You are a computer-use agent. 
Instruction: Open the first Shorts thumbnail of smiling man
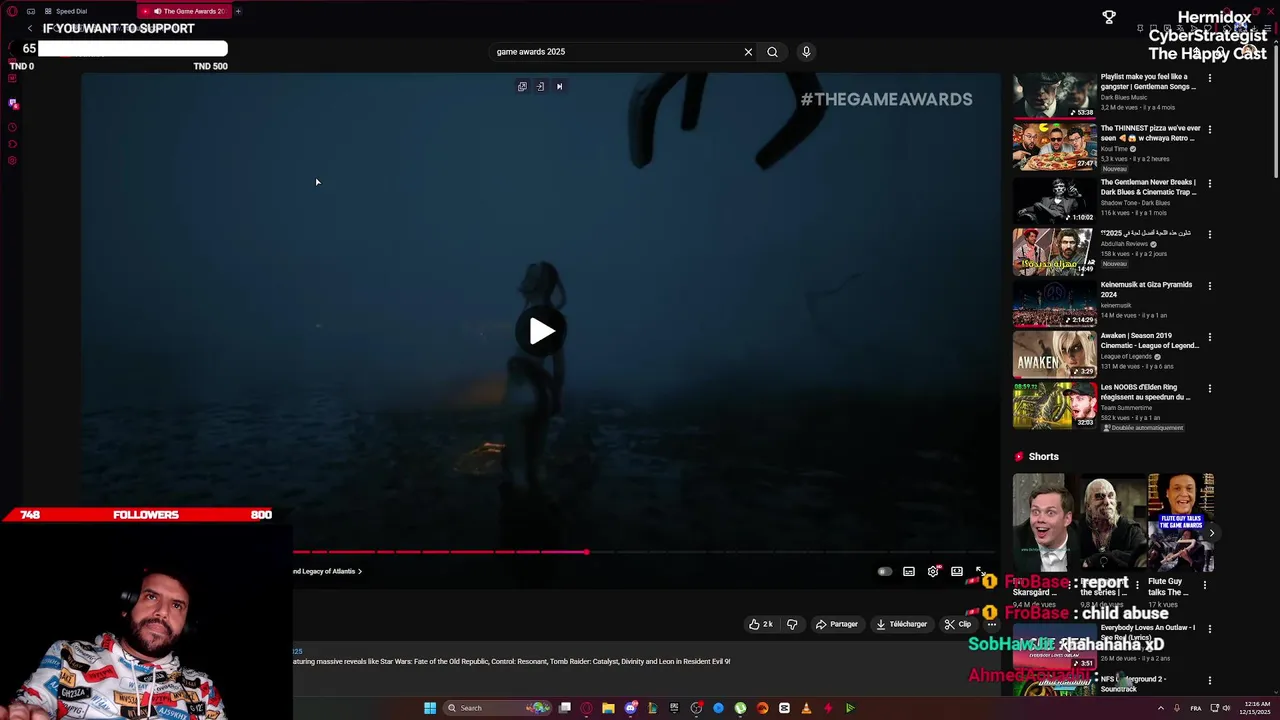coord(1045,522)
